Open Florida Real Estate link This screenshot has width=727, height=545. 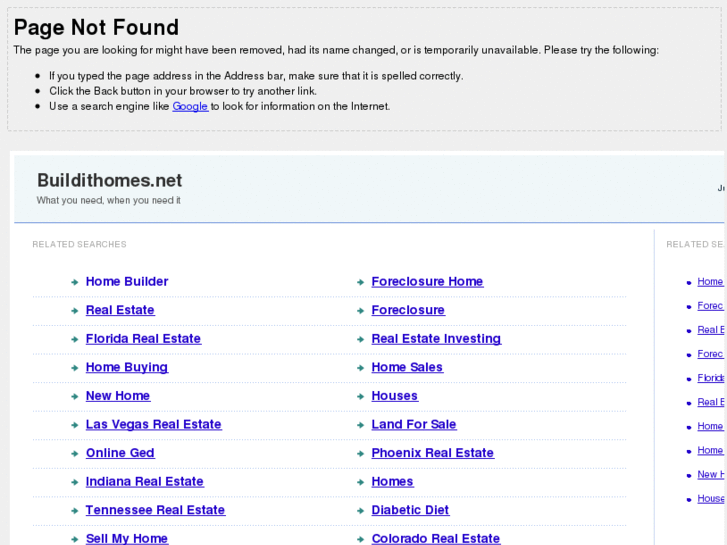click(x=143, y=339)
